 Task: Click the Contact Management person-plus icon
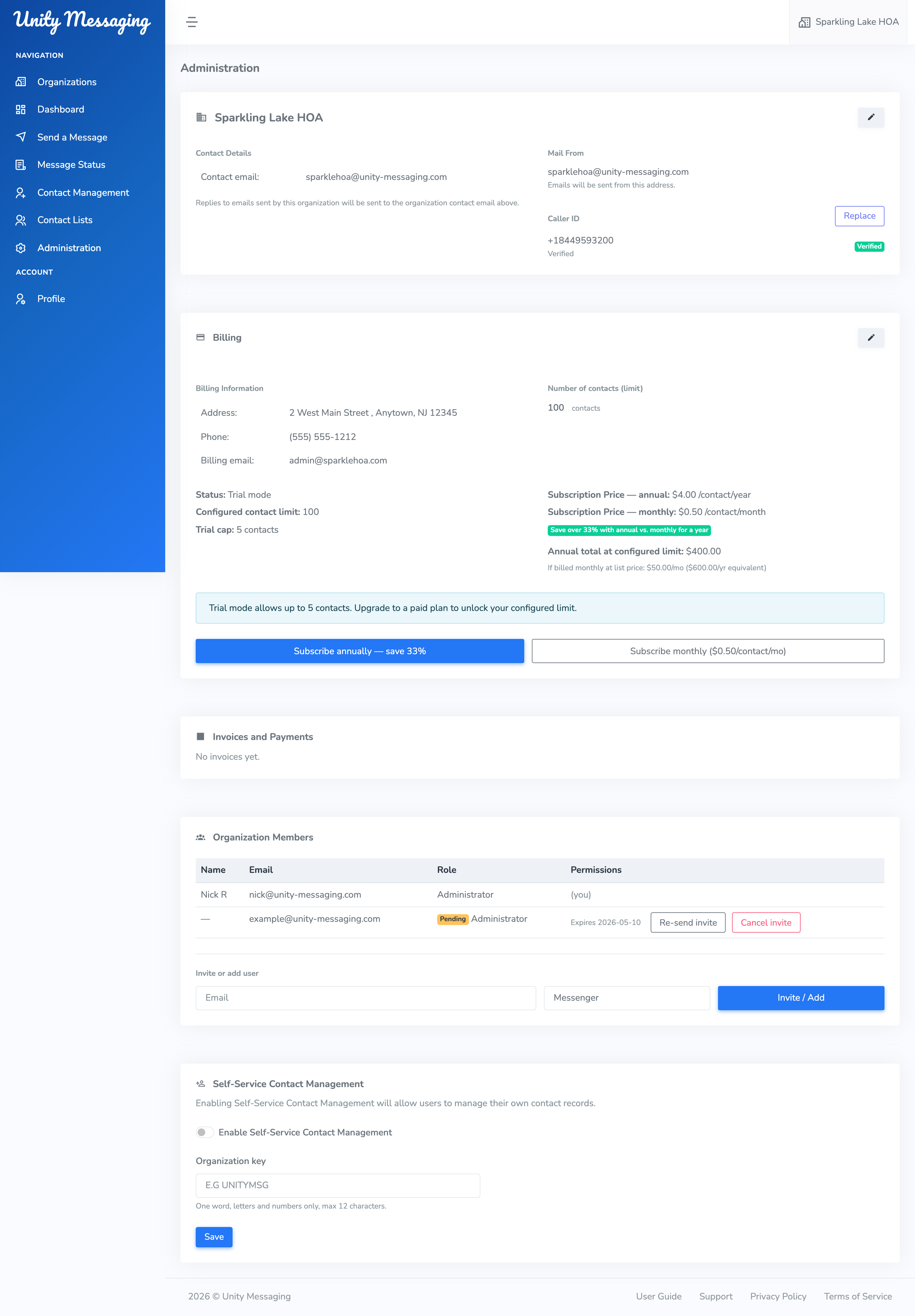21,193
